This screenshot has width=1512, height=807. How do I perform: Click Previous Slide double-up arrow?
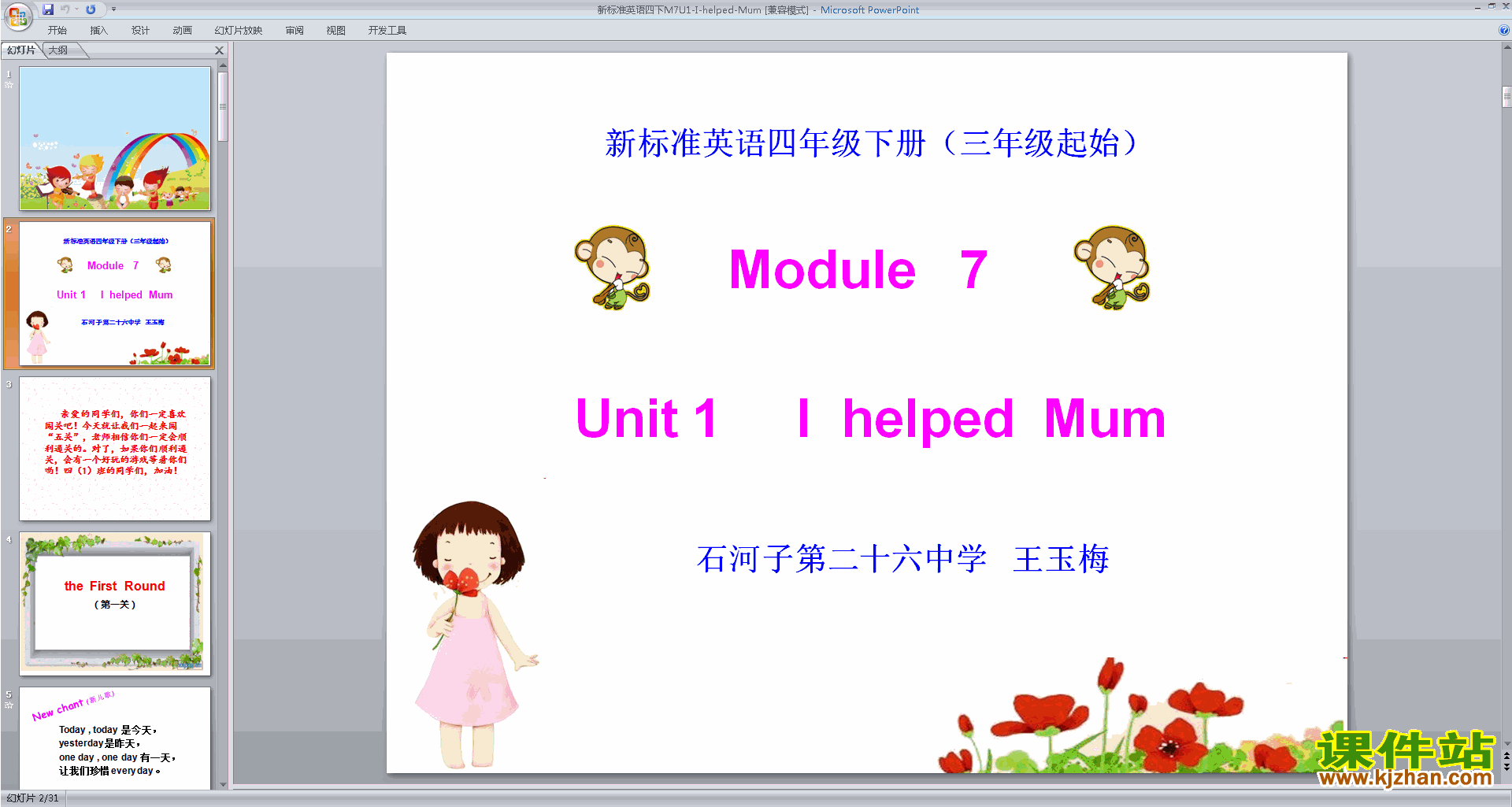tap(1506, 756)
